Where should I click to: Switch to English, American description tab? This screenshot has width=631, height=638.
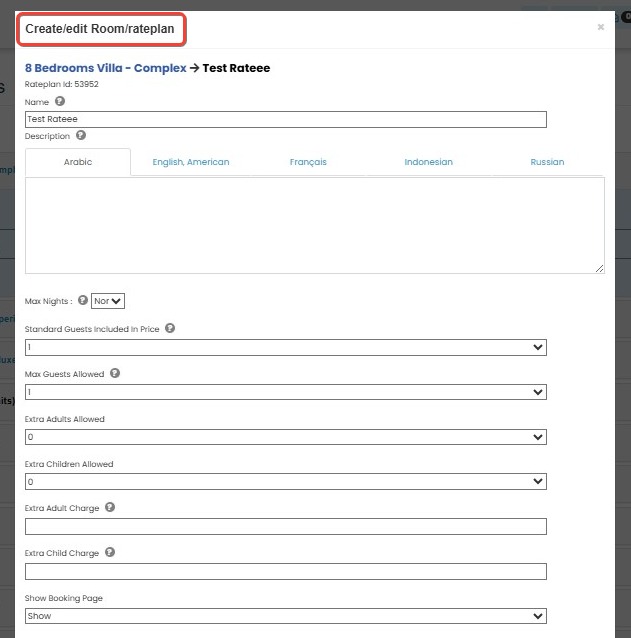(x=191, y=162)
